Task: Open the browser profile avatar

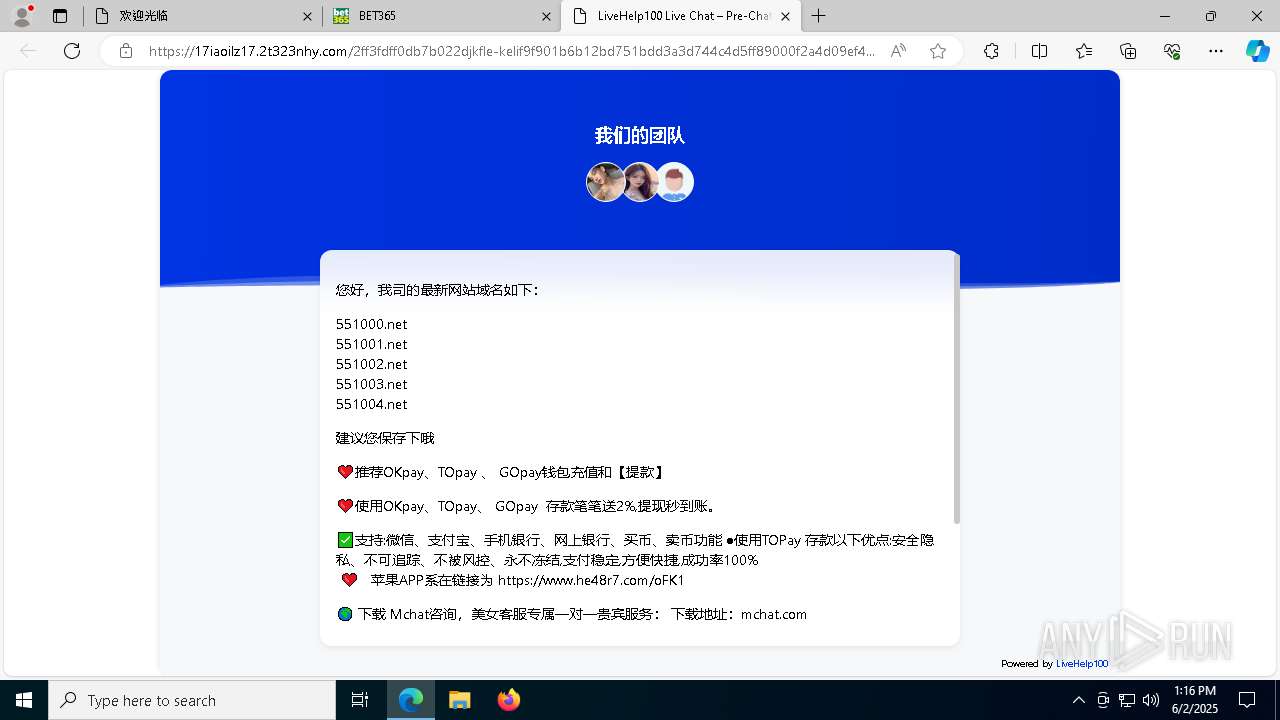Action: [x=22, y=16]
